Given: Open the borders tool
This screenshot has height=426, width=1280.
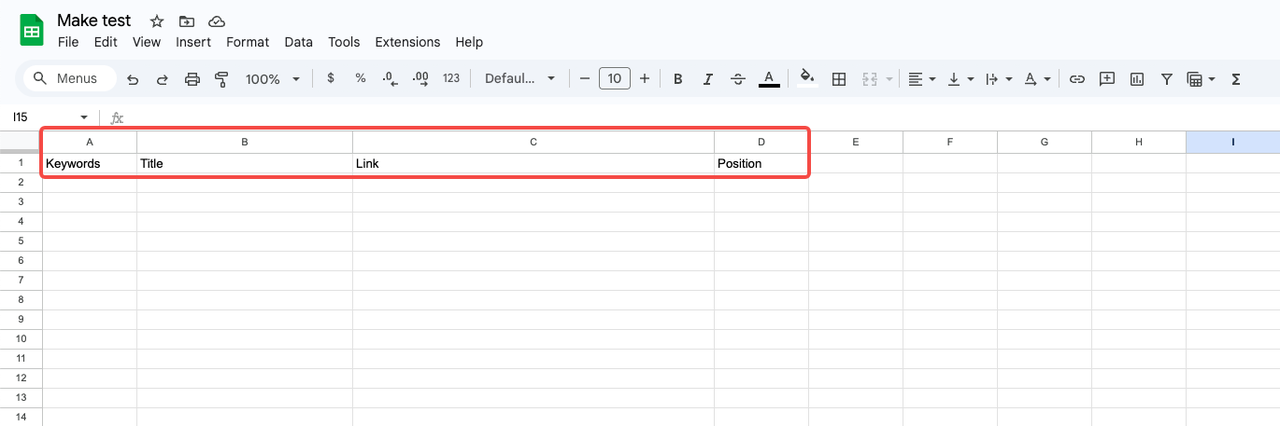Looking at the screenshot, I should [x=839, y=79].
